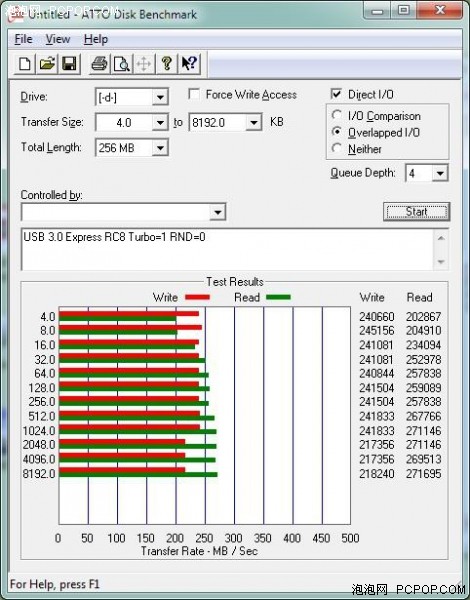Image resolution: width=470 pixels, height=600 pixels.
Task: Click the New document toolbar icon
Action: [x=25, y=64]
